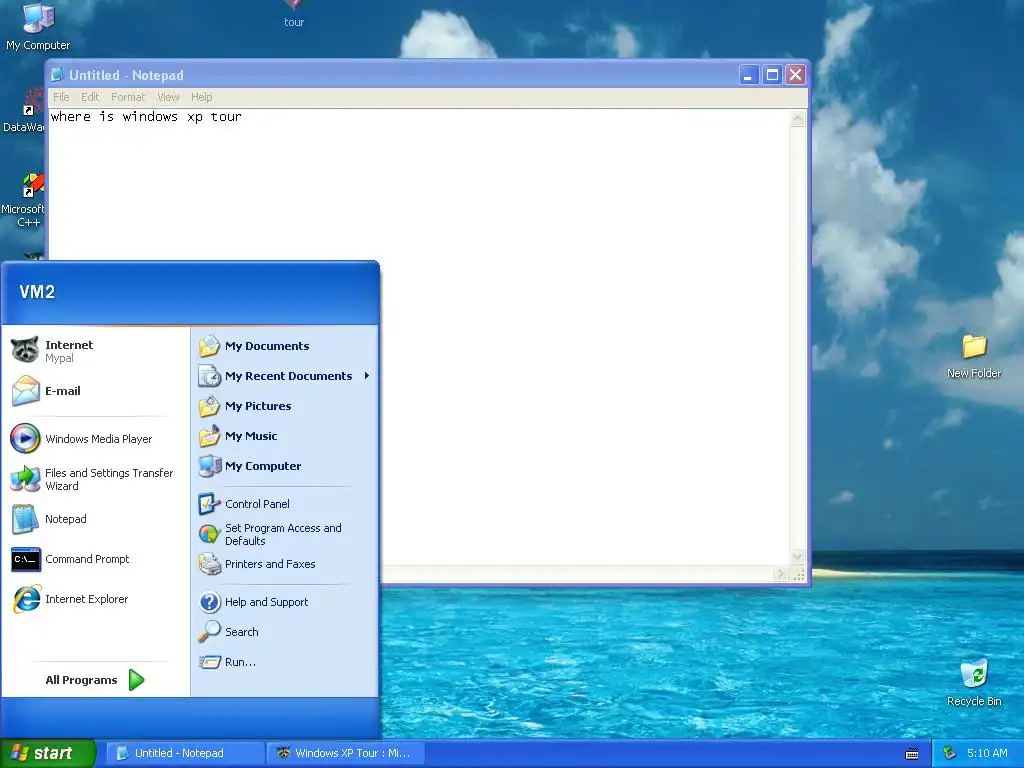Click Notepad title bar icon
This screenshot has width=1024, height=768.
tap(57, 74)
